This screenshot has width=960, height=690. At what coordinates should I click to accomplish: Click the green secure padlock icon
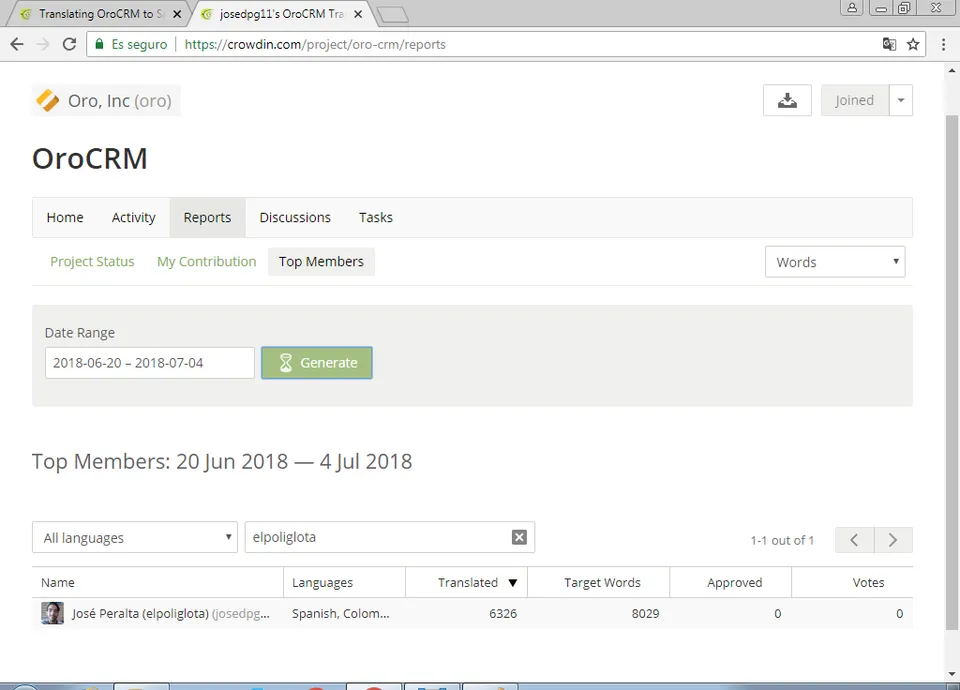pyautogui.click(x=99, y=44)
